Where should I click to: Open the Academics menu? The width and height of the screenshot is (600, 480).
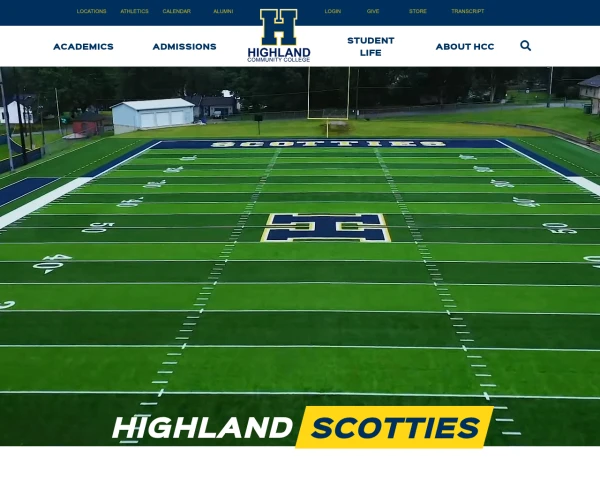pos(83,47)
